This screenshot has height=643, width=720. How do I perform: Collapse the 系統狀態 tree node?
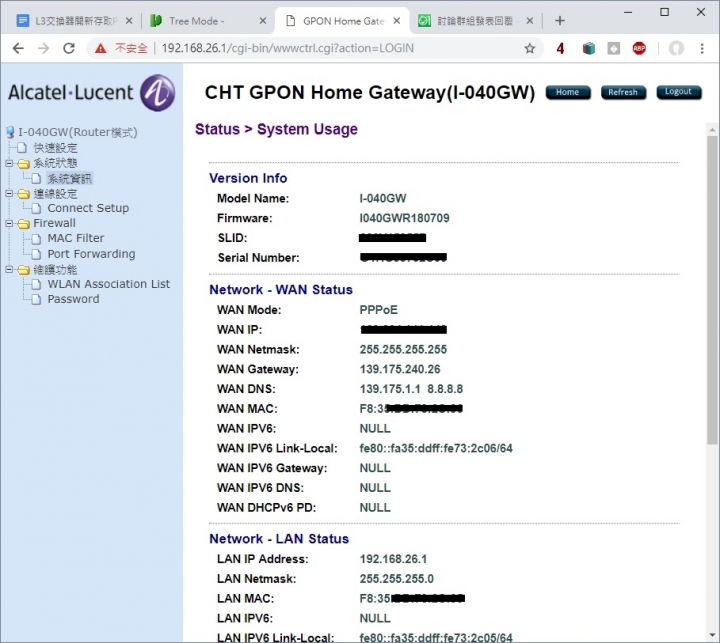(9, 163)
